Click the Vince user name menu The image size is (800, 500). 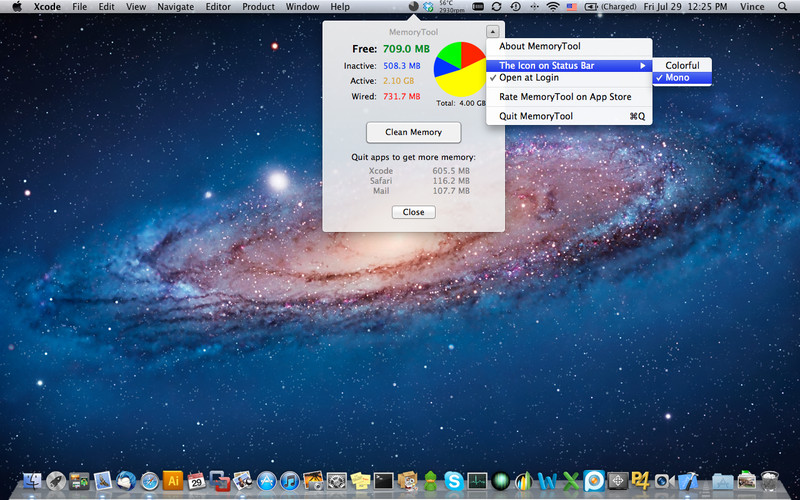[x=753, y=7]
